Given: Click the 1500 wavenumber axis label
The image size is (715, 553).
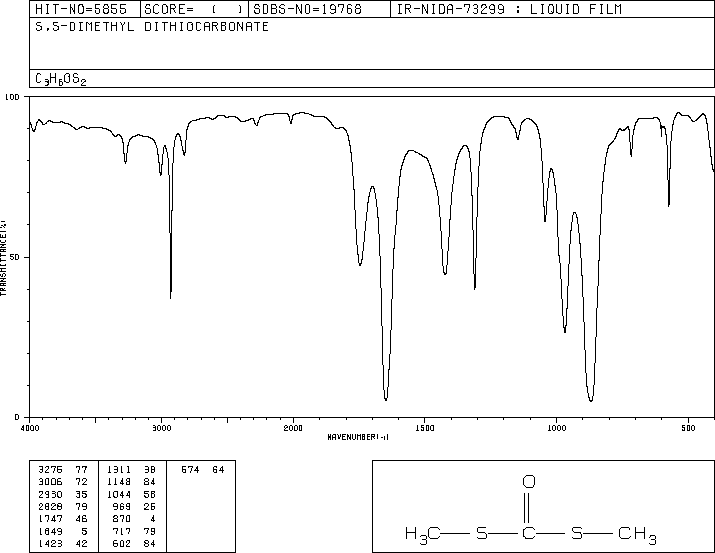Looking at the screenshot, I should [x=425, y=428].
